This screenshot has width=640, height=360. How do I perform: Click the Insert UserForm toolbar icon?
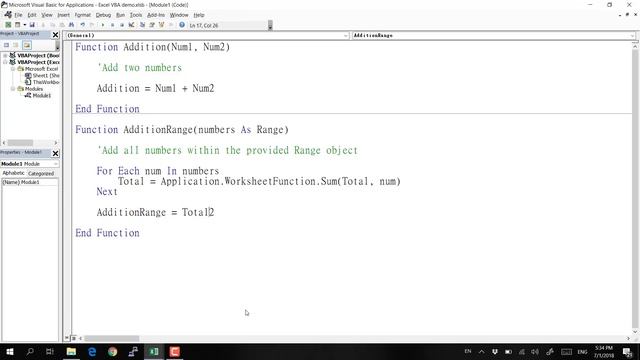pos(18,25)
